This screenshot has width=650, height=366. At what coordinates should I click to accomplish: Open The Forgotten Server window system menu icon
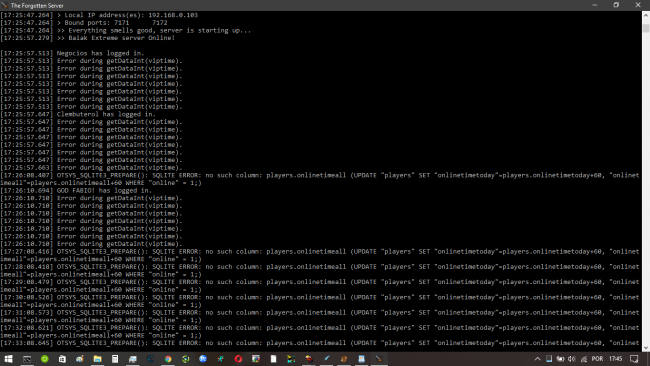tap(5, 5)
